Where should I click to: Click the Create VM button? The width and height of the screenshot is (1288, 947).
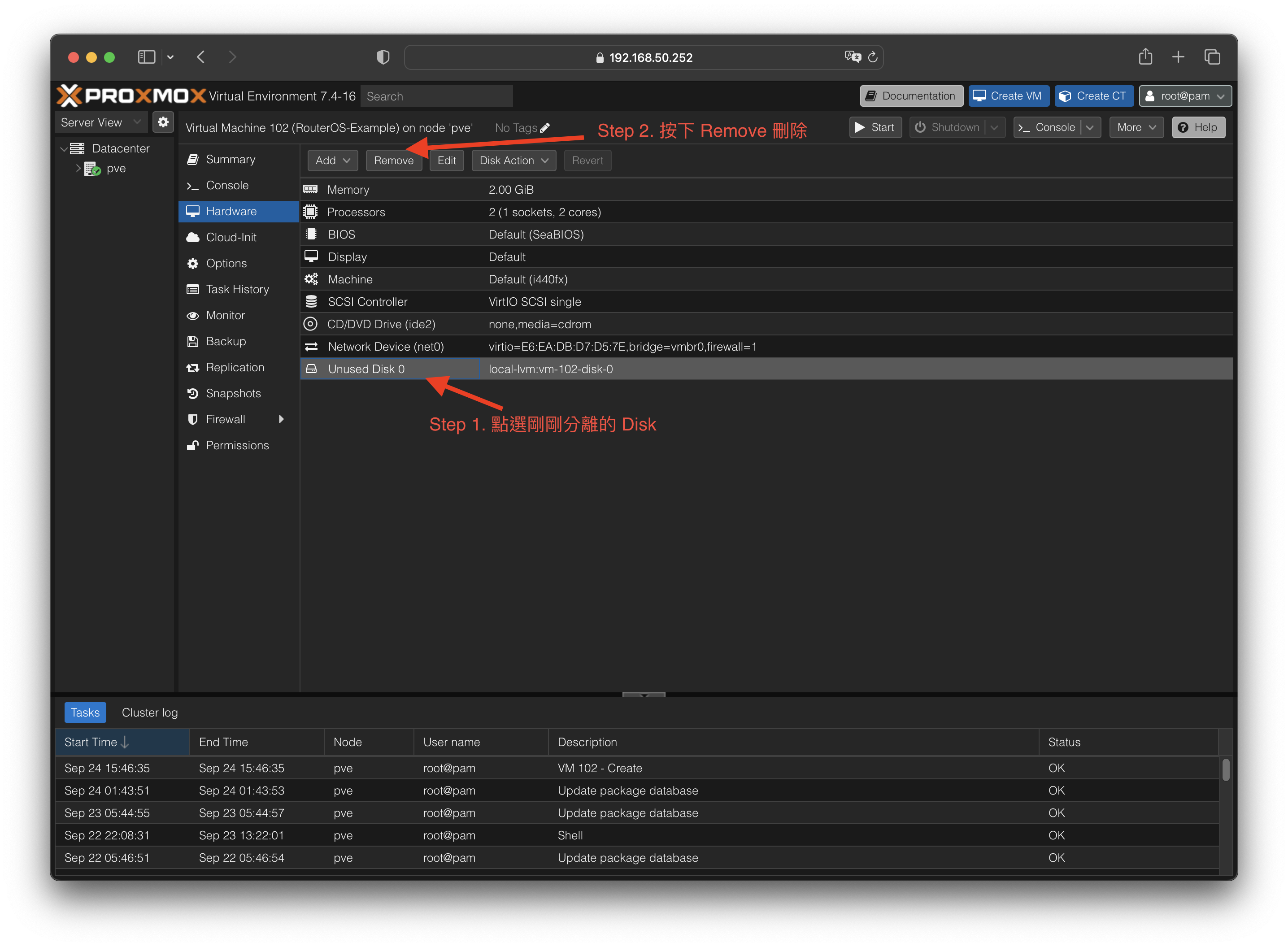point(1008,96)
